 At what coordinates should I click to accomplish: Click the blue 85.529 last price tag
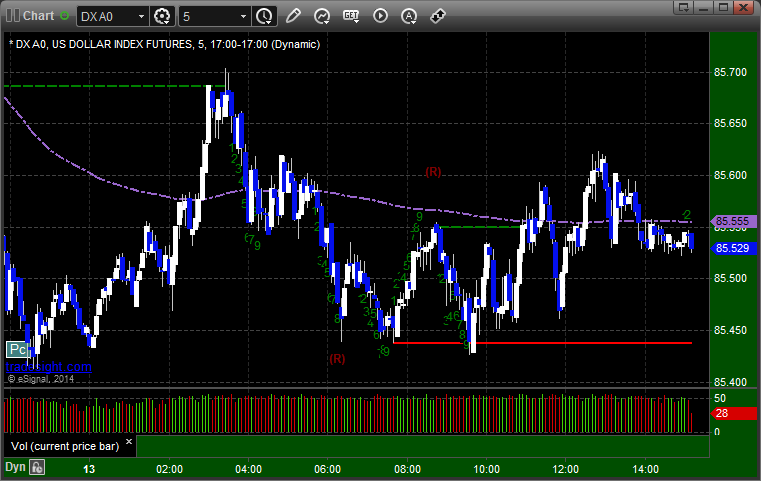point(733,249)
